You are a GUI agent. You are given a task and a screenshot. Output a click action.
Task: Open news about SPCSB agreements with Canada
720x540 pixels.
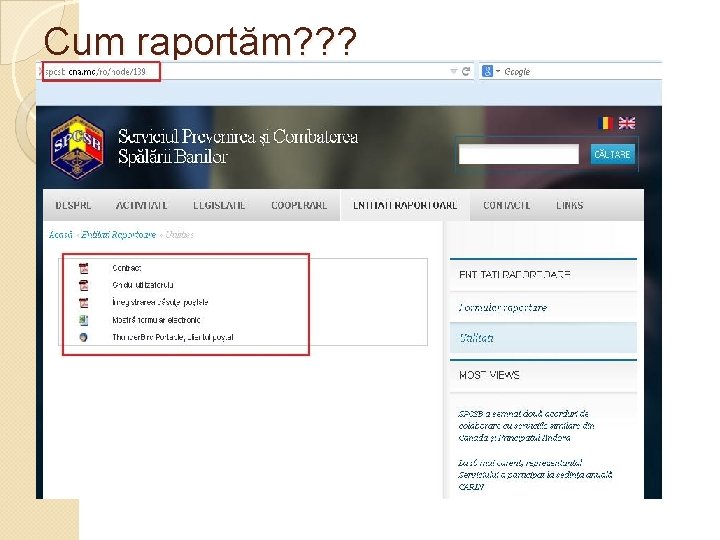tap(526, 426)
